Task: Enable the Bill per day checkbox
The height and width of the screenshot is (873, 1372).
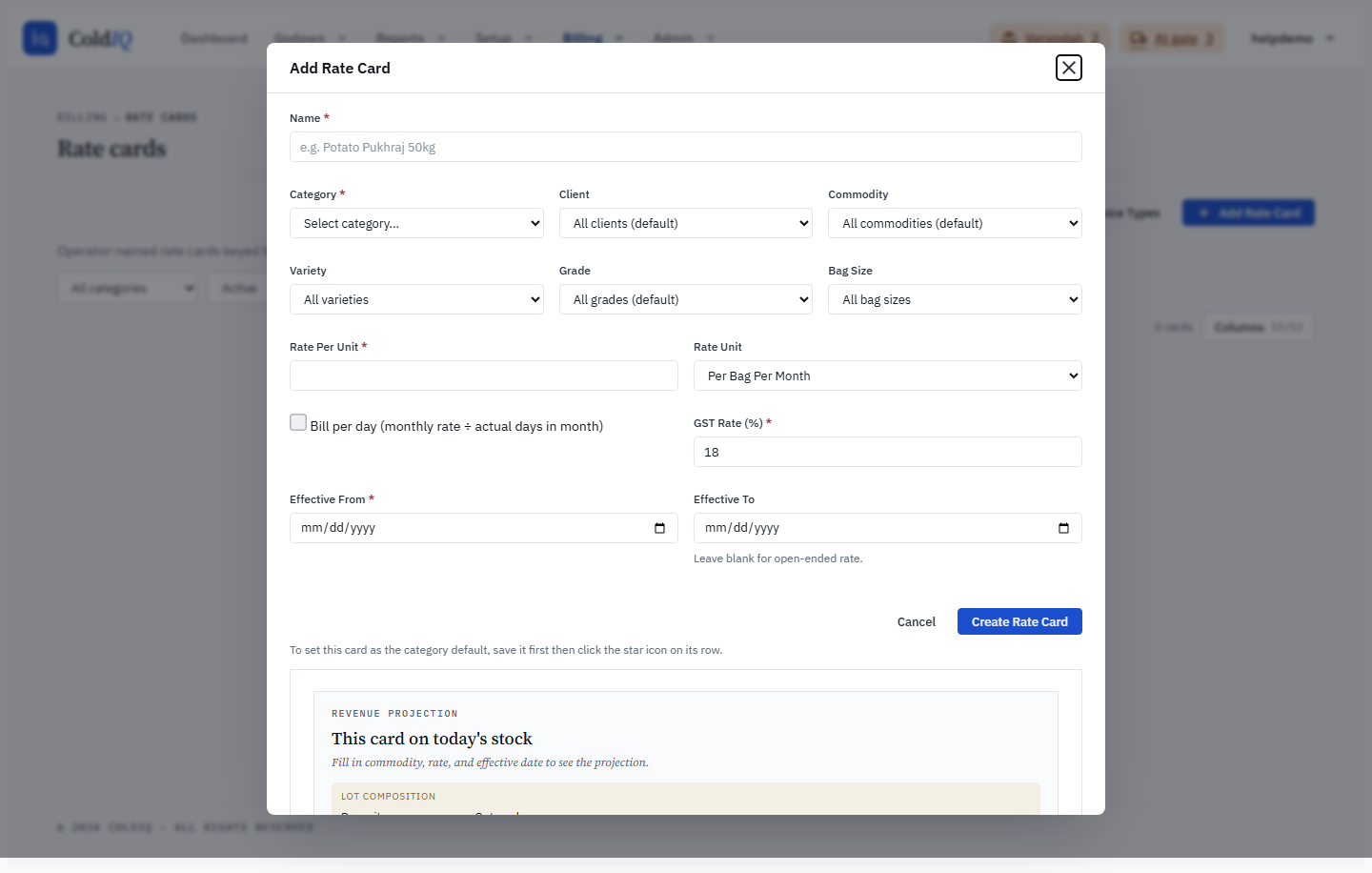Action: coord(298,422)
